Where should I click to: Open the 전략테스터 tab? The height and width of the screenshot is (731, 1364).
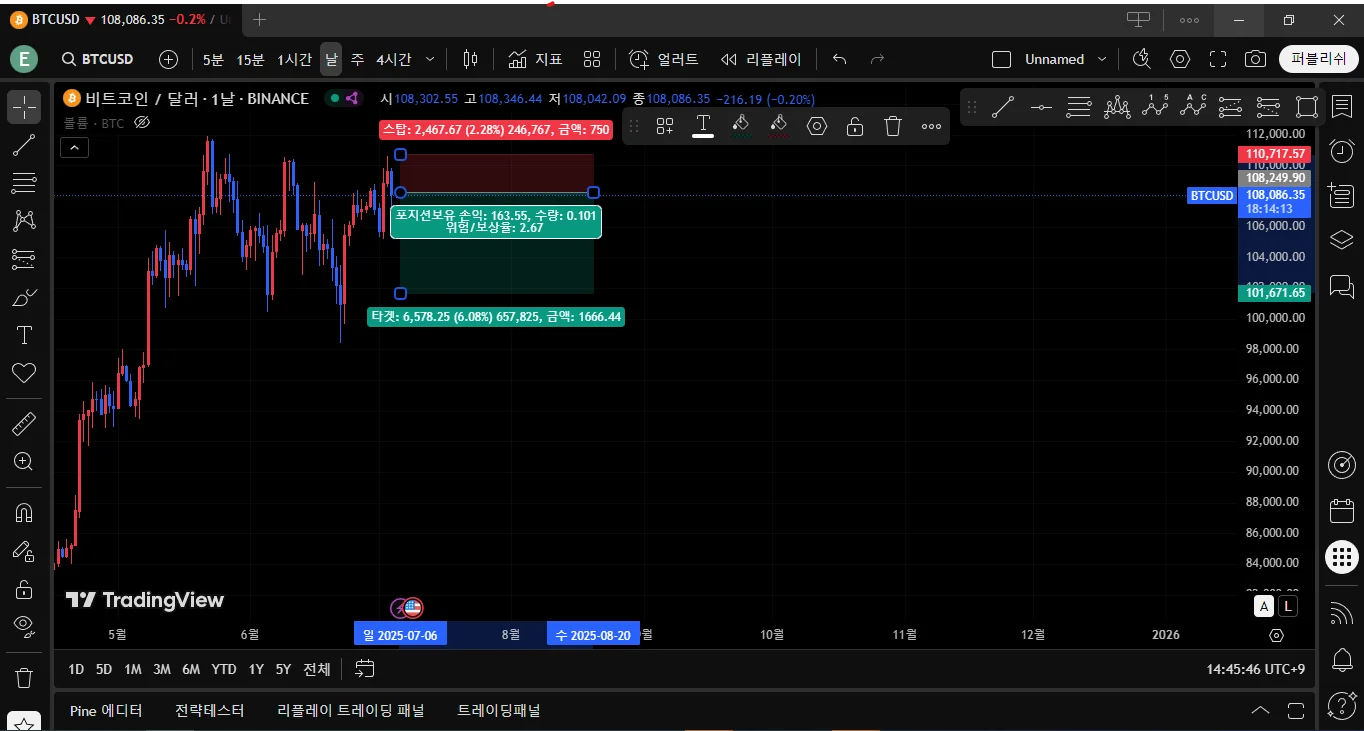click(x=210, y=711)
